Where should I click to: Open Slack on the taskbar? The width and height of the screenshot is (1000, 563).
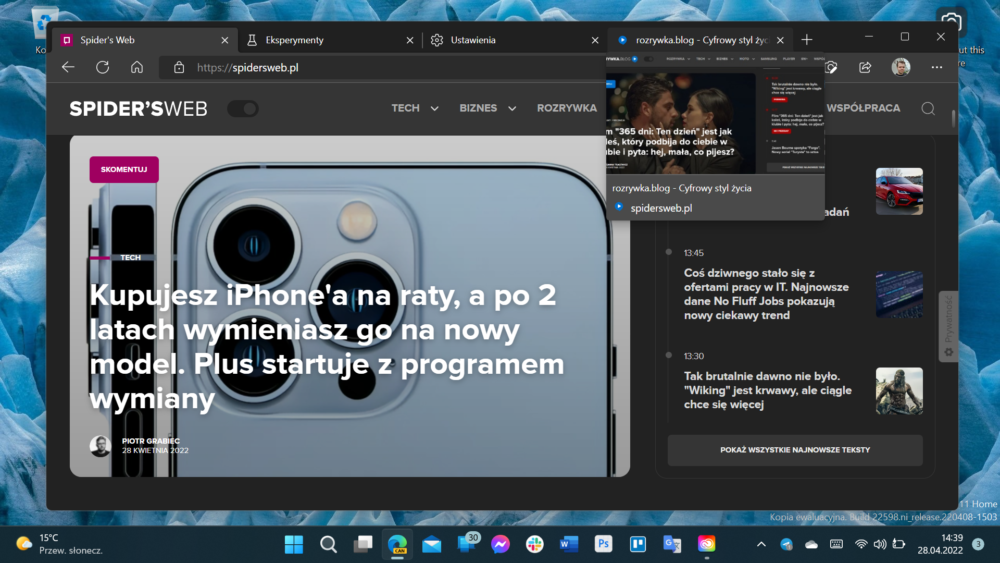point(535,545)
